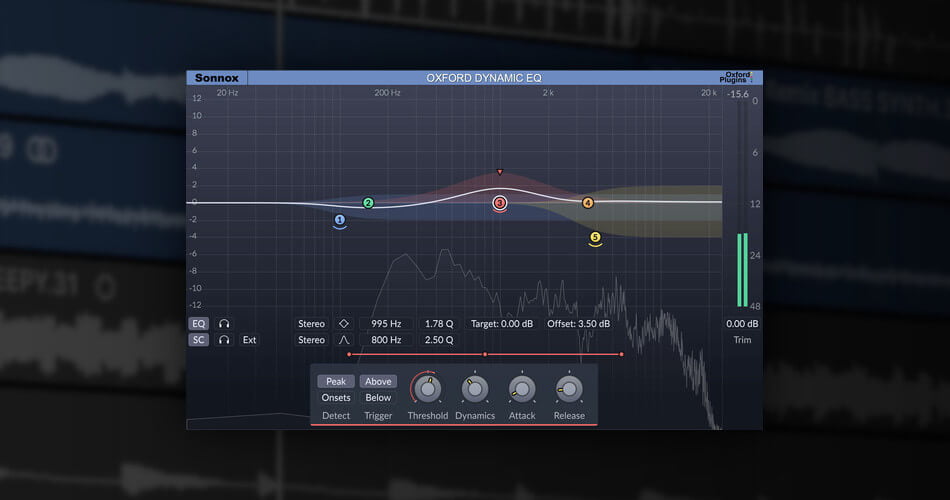Open the EQ row Stereo channel dropdown
Viewport: 950px width, 500px height.
click(311, 324)
